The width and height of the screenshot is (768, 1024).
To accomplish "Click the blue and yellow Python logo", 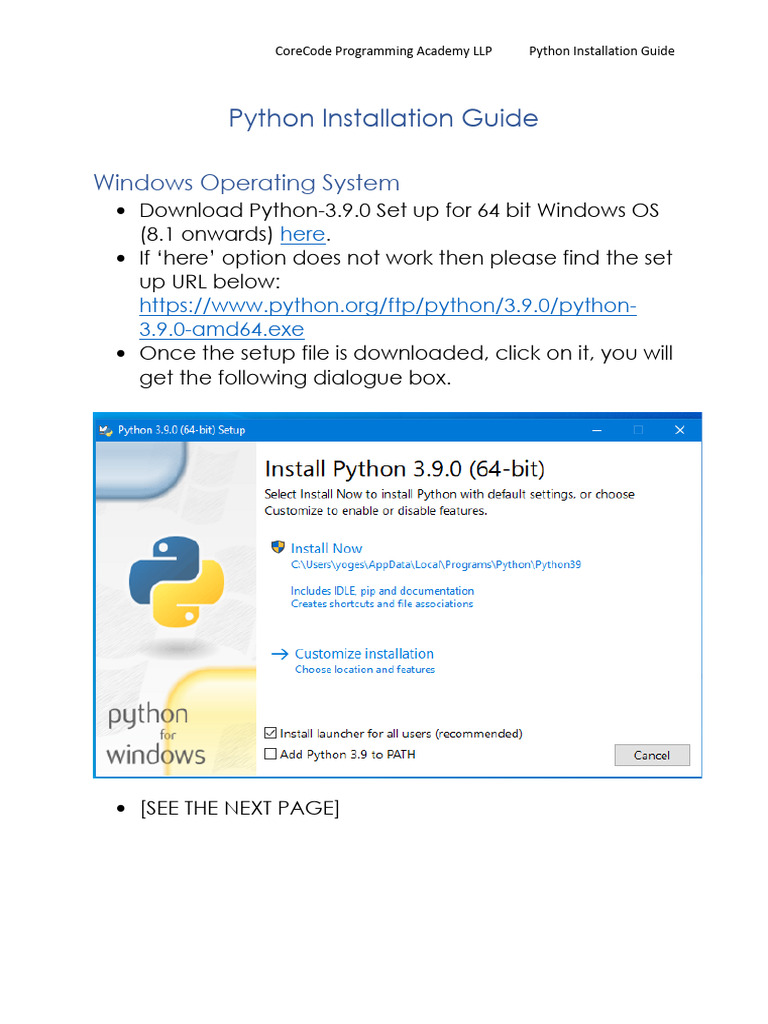I will [176, 581].
